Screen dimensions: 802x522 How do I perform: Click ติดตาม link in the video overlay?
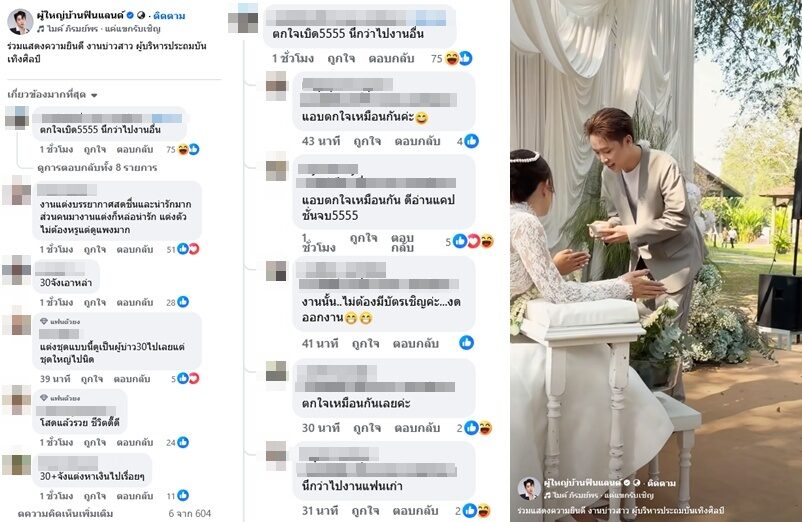click(x=661, y=483)
